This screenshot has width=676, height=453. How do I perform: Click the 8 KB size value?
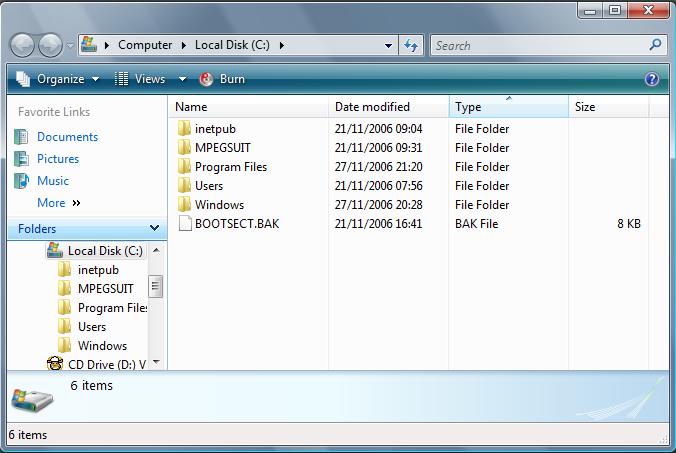629,224
